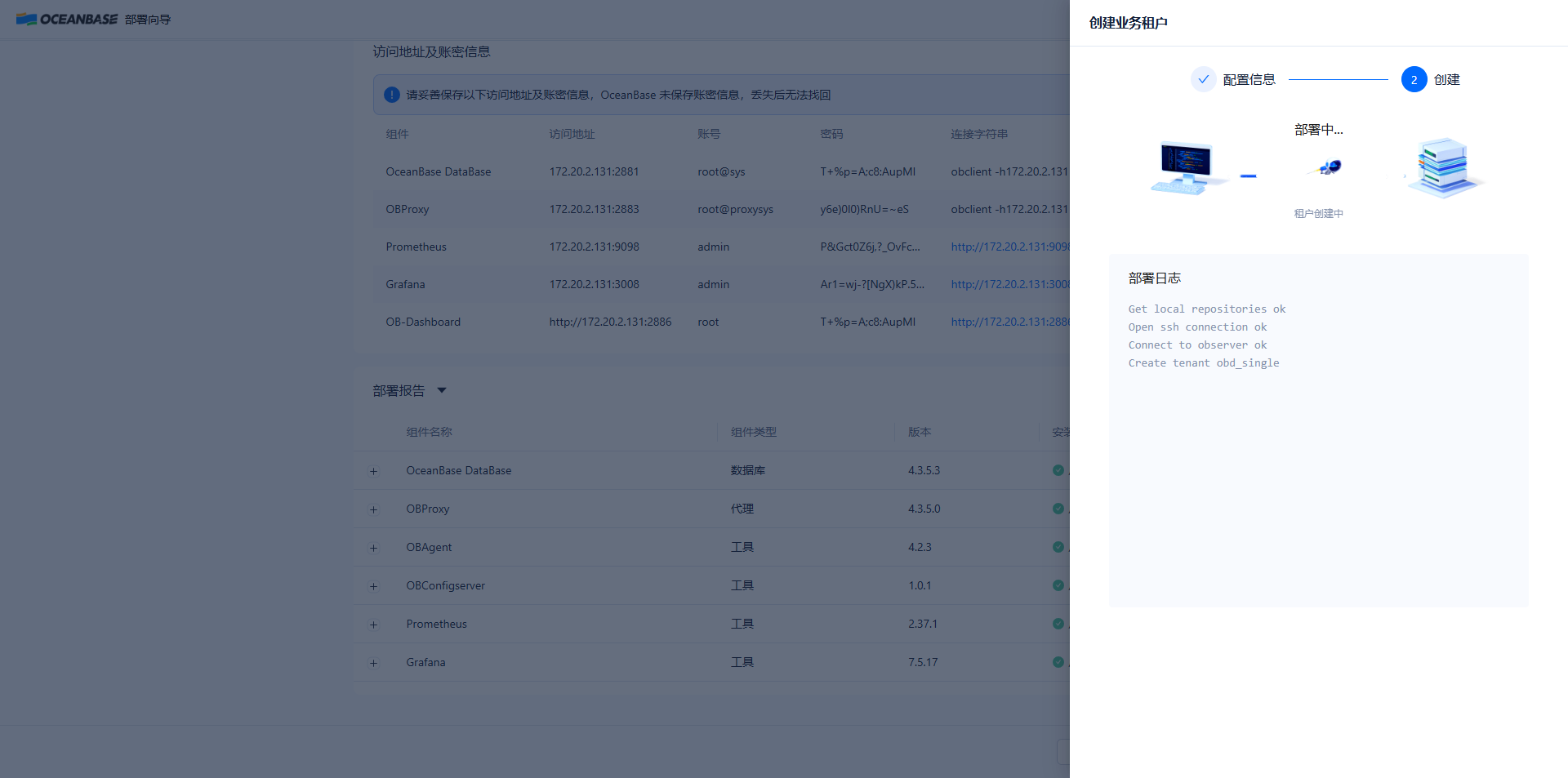
Task: Click the blue info icon in the notice banner
Action: click(x=392, y=95)
